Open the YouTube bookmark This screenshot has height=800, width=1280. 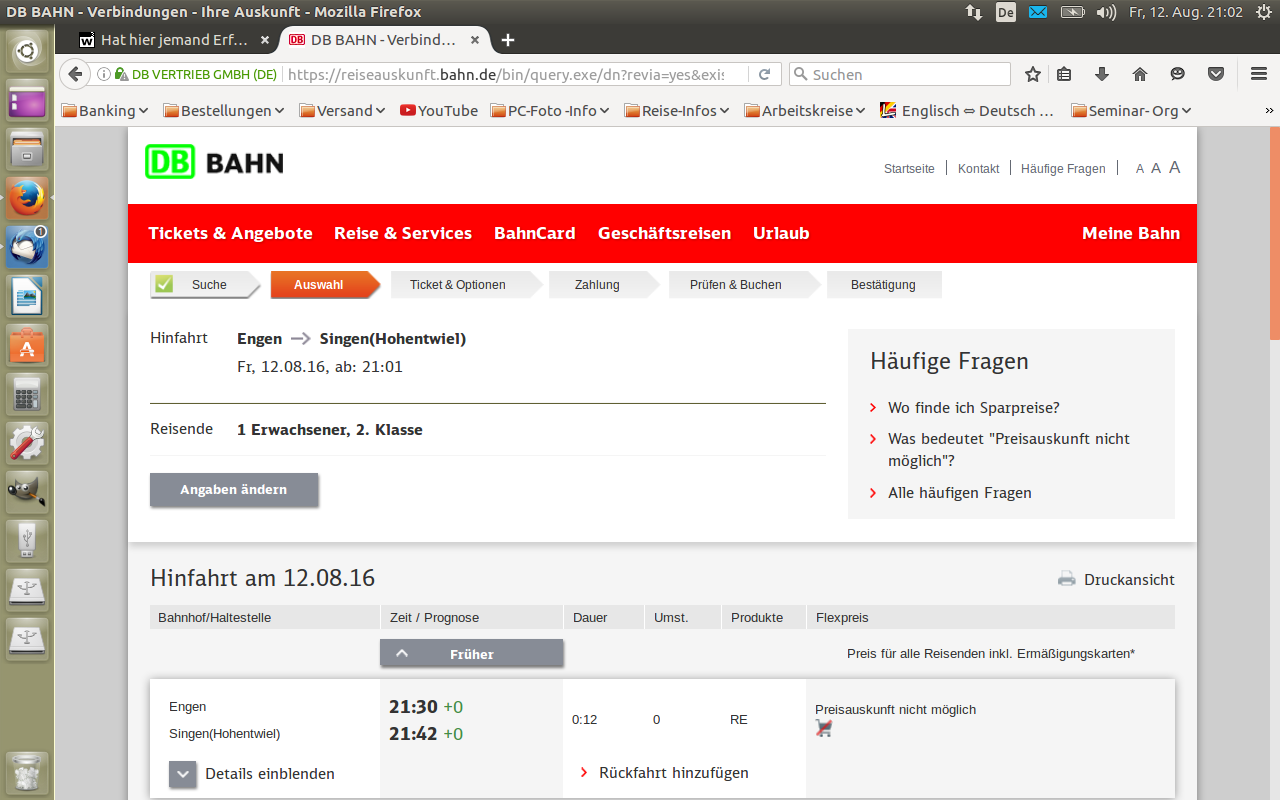tap(439, 111)
